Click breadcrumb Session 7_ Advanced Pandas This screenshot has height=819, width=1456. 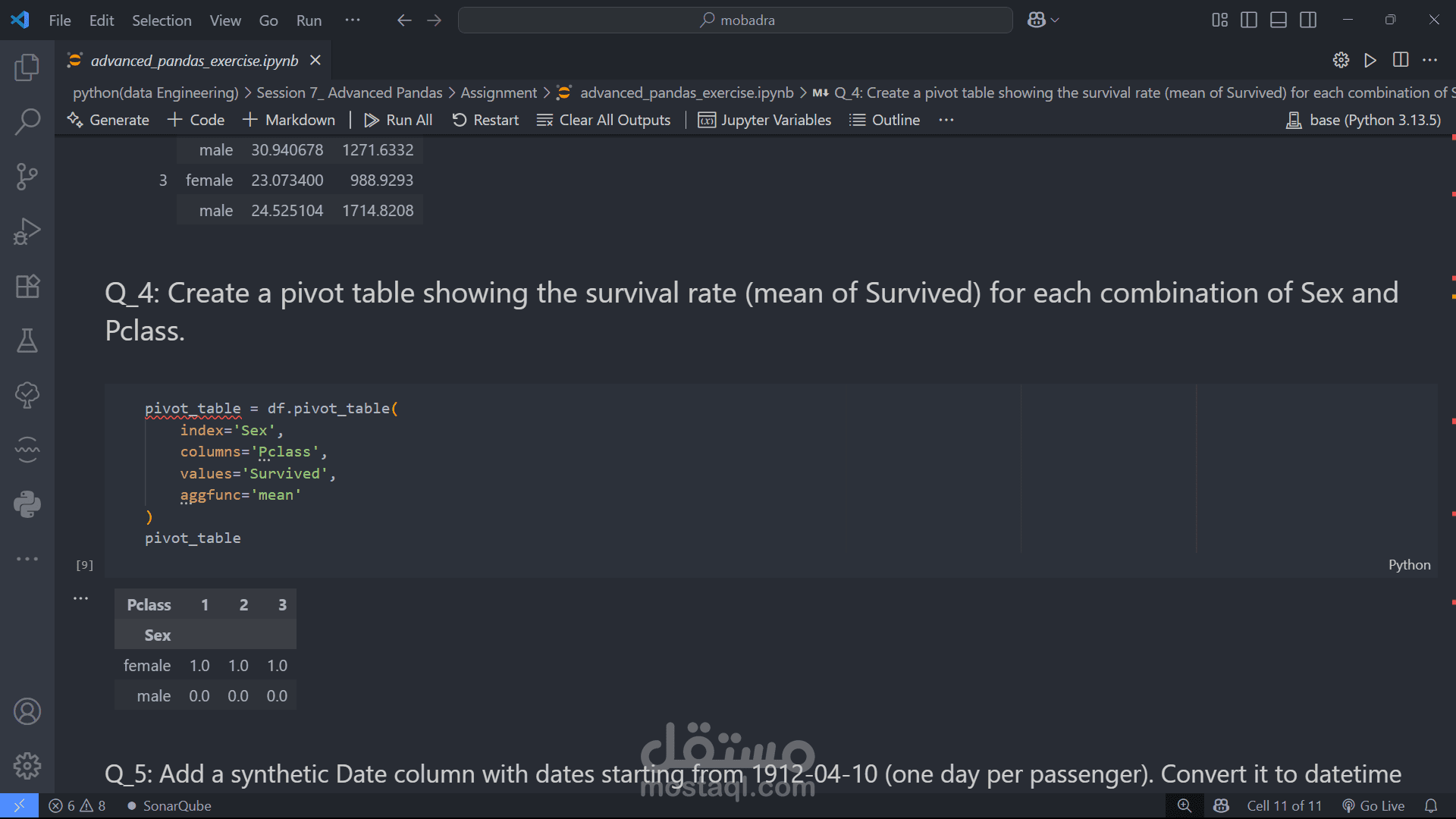(x=349, y=93)
